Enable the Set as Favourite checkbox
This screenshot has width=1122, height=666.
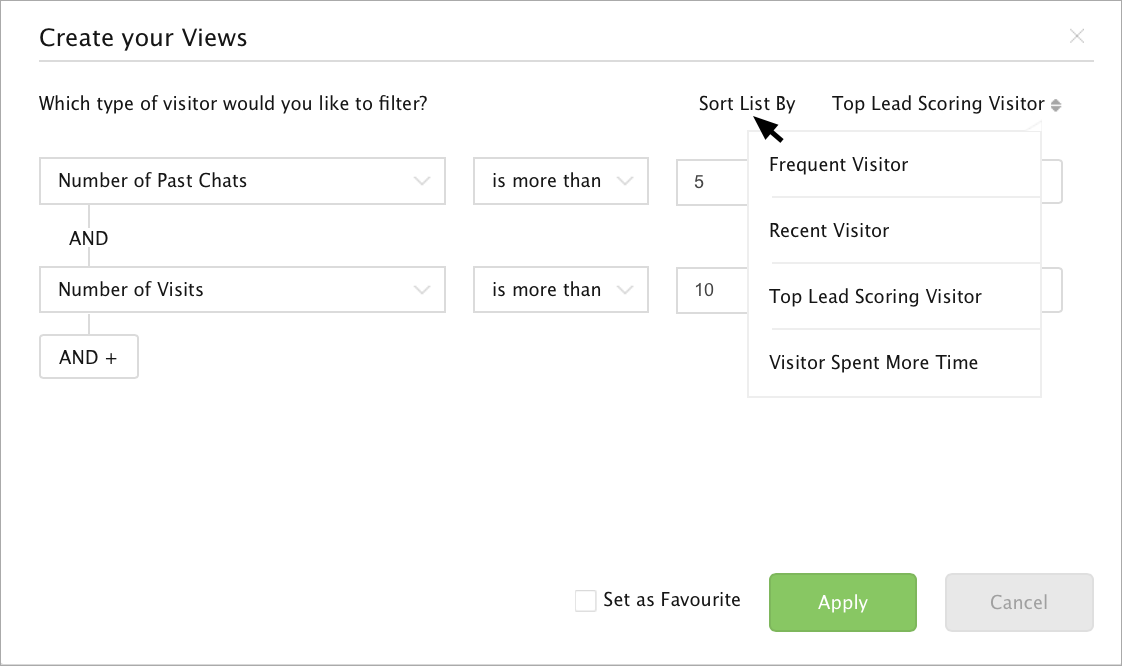coord(586,601)
